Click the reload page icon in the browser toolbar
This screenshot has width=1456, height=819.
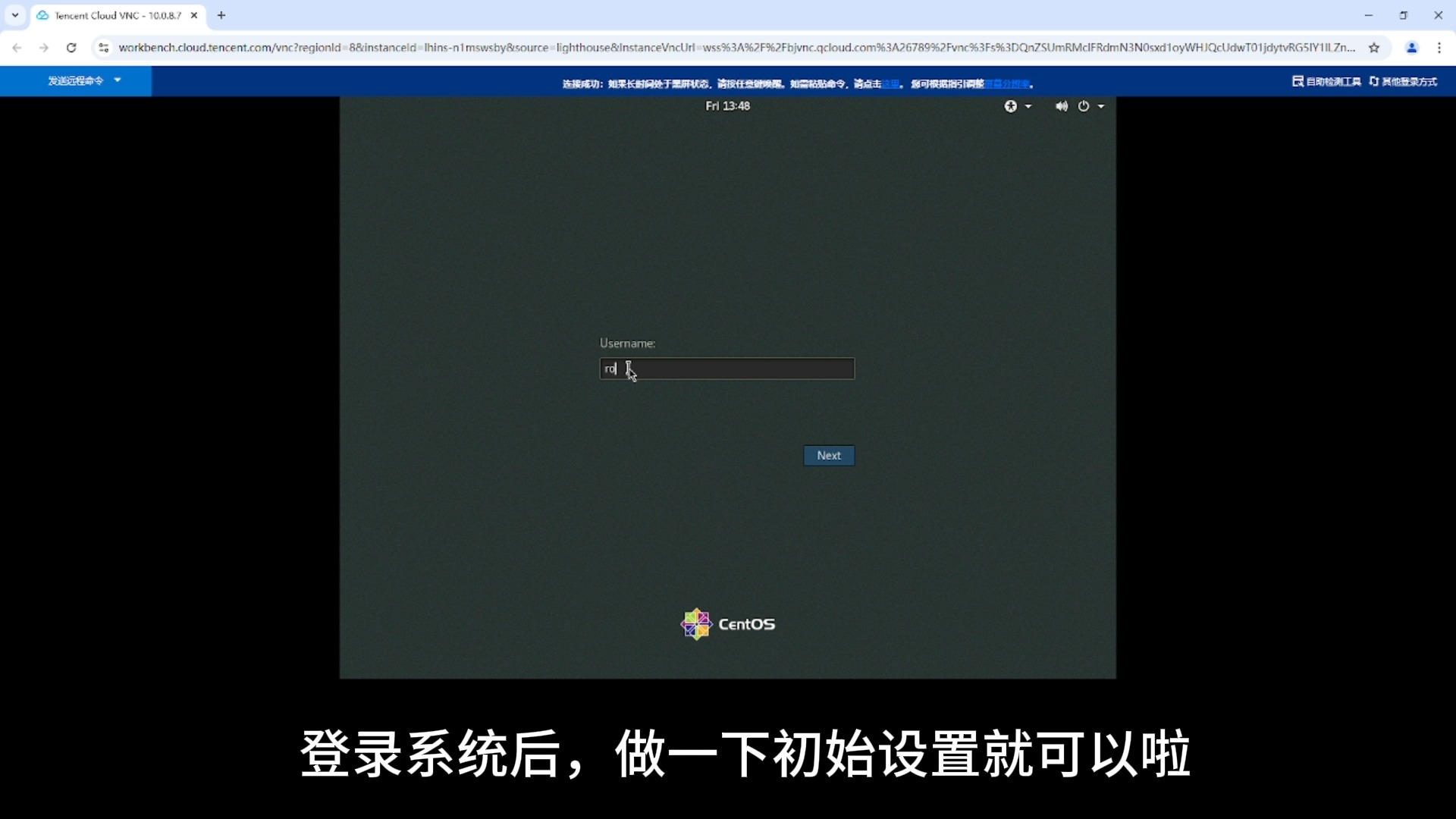(x=71, y=47)
